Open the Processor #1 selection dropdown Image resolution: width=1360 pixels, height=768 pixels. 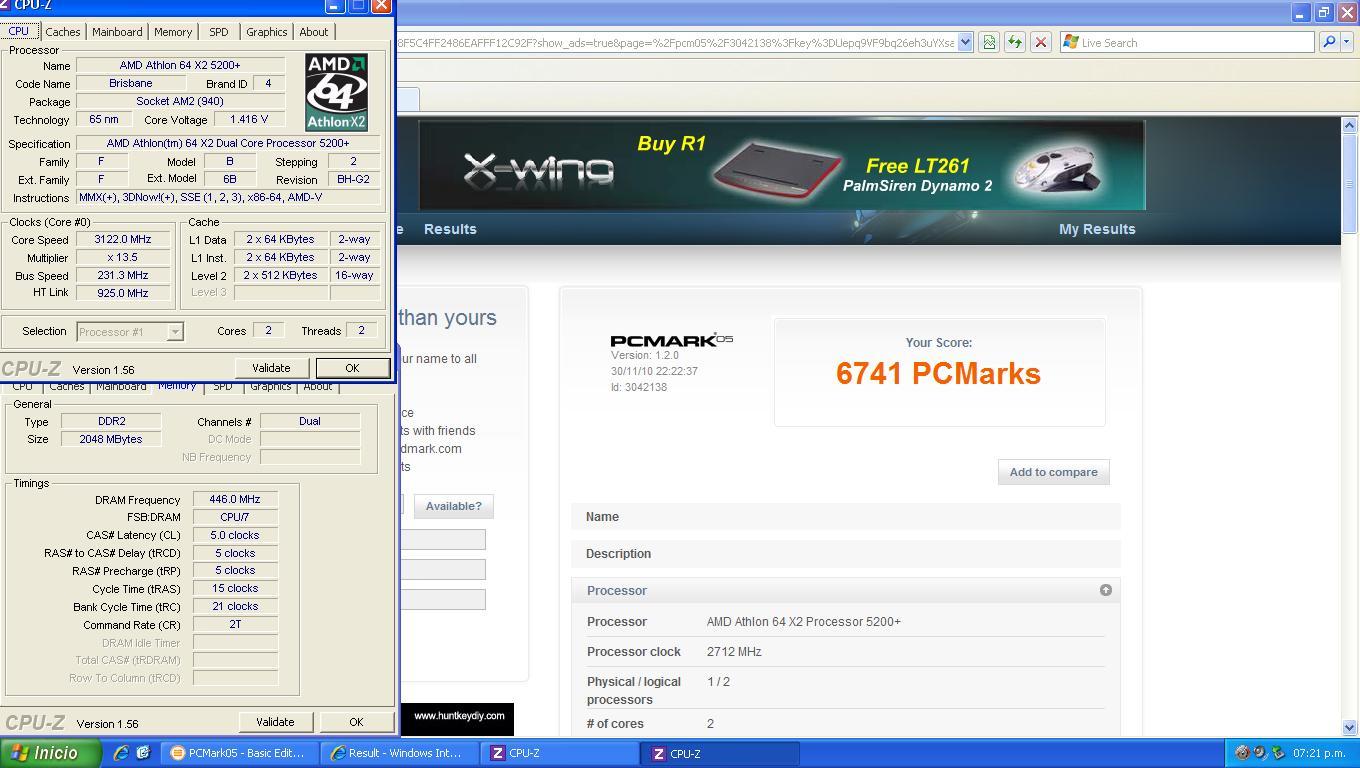(175, 331)
